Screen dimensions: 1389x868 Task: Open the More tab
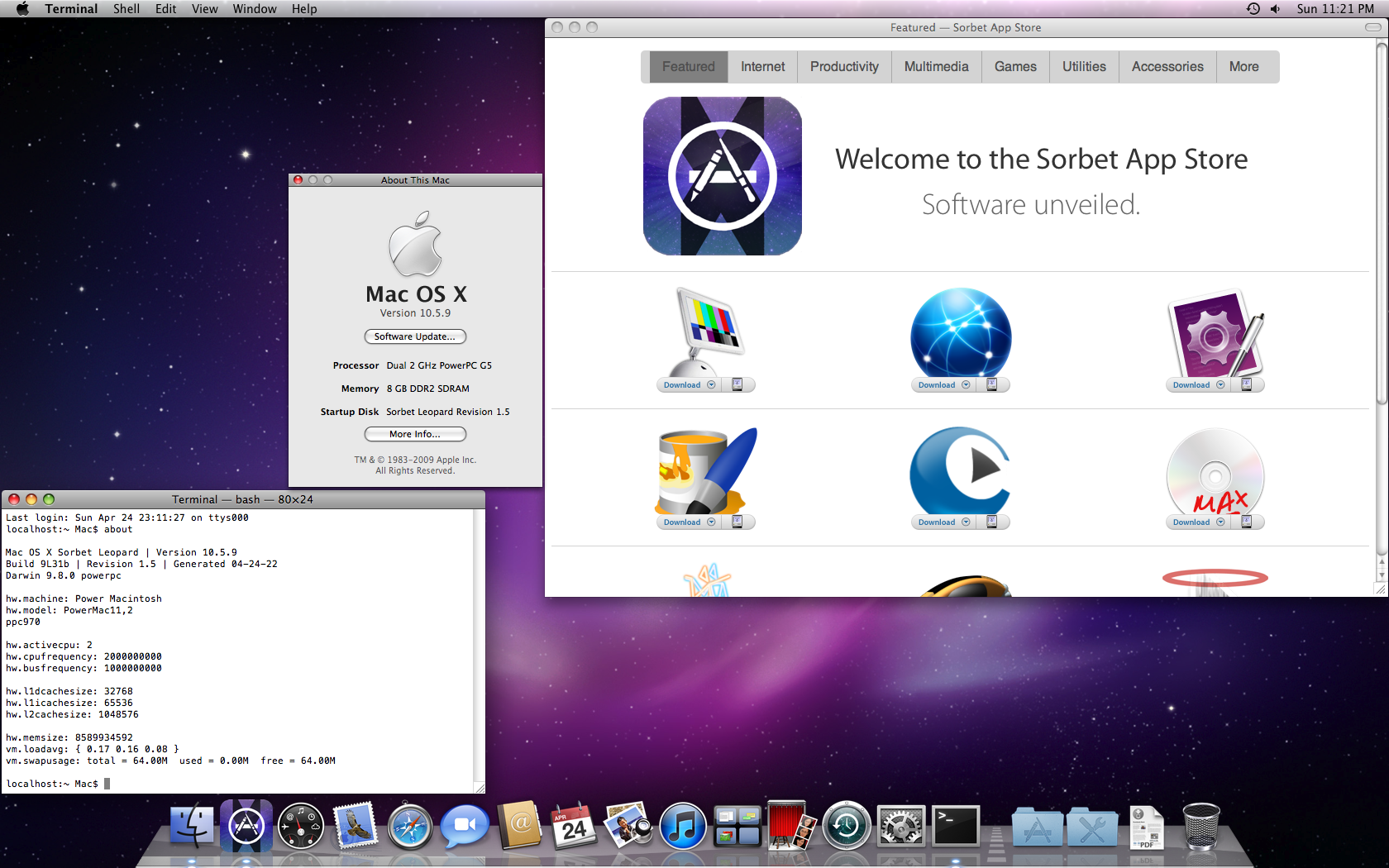pos(1244,67)
